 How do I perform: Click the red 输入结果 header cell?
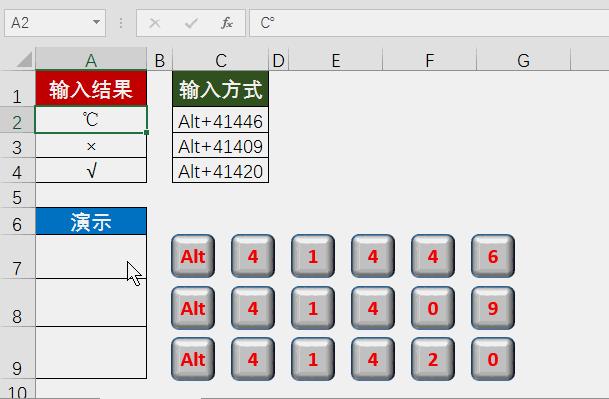coord(91,89)
